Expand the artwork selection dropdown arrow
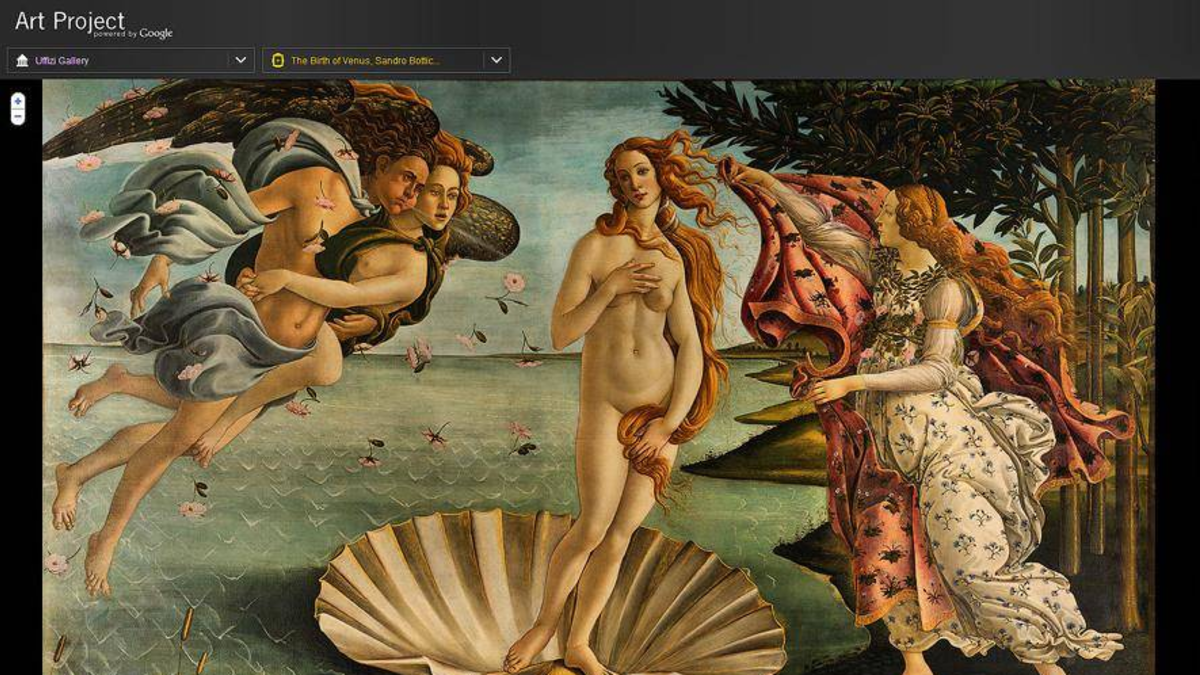Image resolution: width=1200 pixels, height=675 pixels. [x=495, y=61]
